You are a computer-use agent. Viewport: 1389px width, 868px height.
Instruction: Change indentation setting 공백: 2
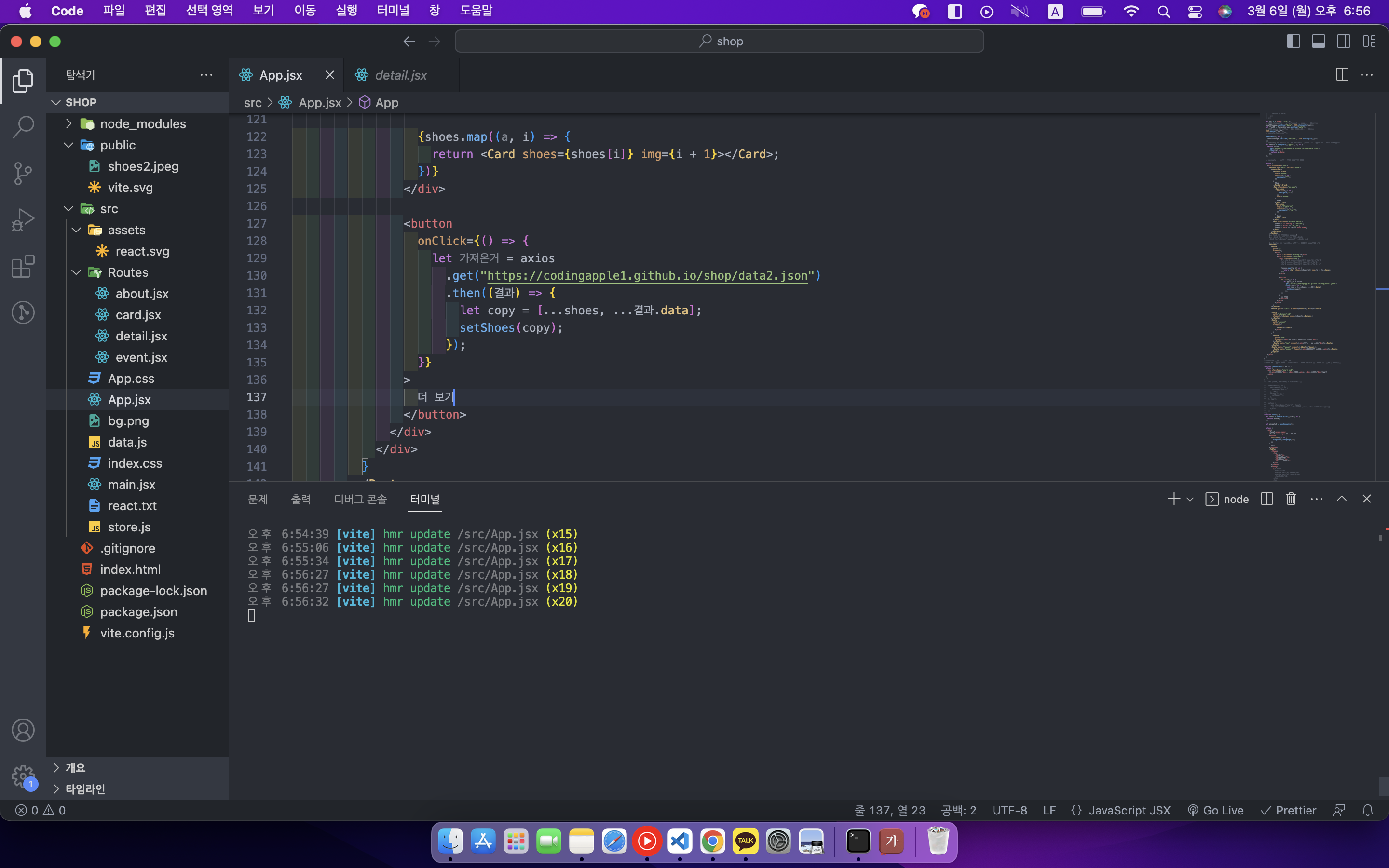point(958,810)
